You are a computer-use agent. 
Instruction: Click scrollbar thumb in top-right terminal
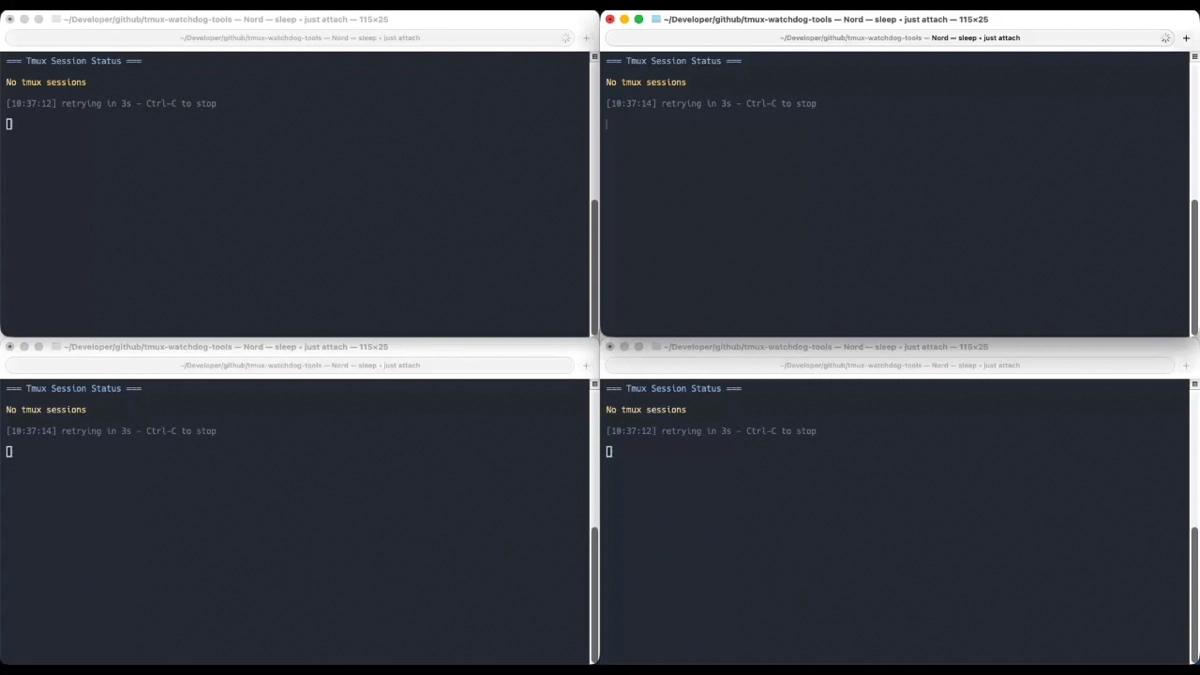point(1195,265)
